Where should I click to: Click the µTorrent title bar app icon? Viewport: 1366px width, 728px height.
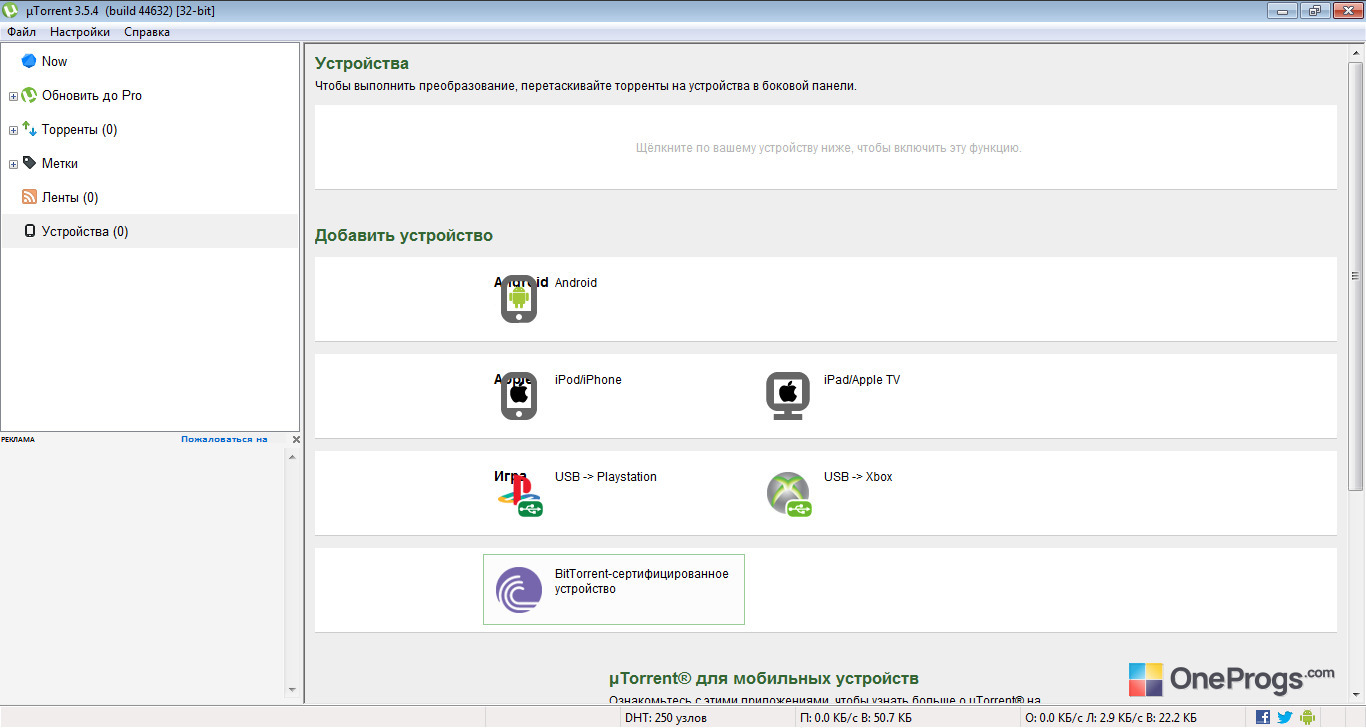pos(10,10)
